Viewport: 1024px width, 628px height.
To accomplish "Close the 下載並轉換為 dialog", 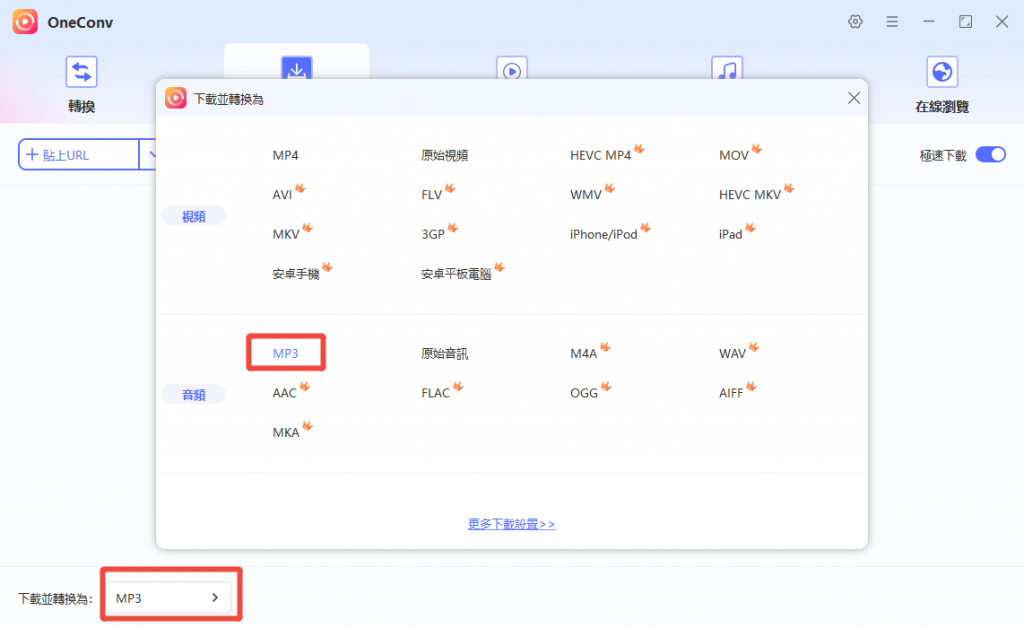I will [x=854, y=98].
